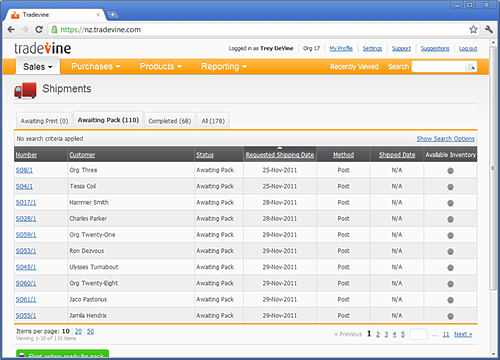Click the secure padlock icon in address bar
The height and width of the screenshot is (360, 500).
pyautogui.click(x=54, y=30)
